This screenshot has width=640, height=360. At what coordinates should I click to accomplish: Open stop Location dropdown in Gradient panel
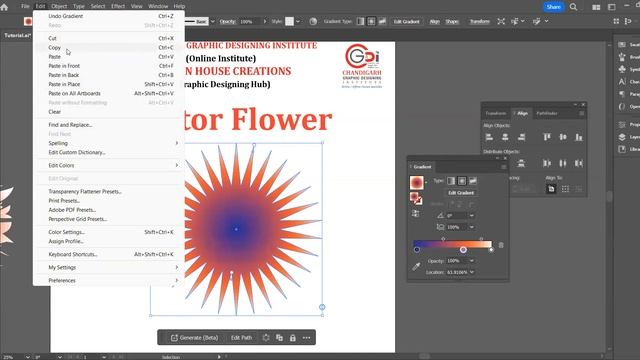coord(472,272)
